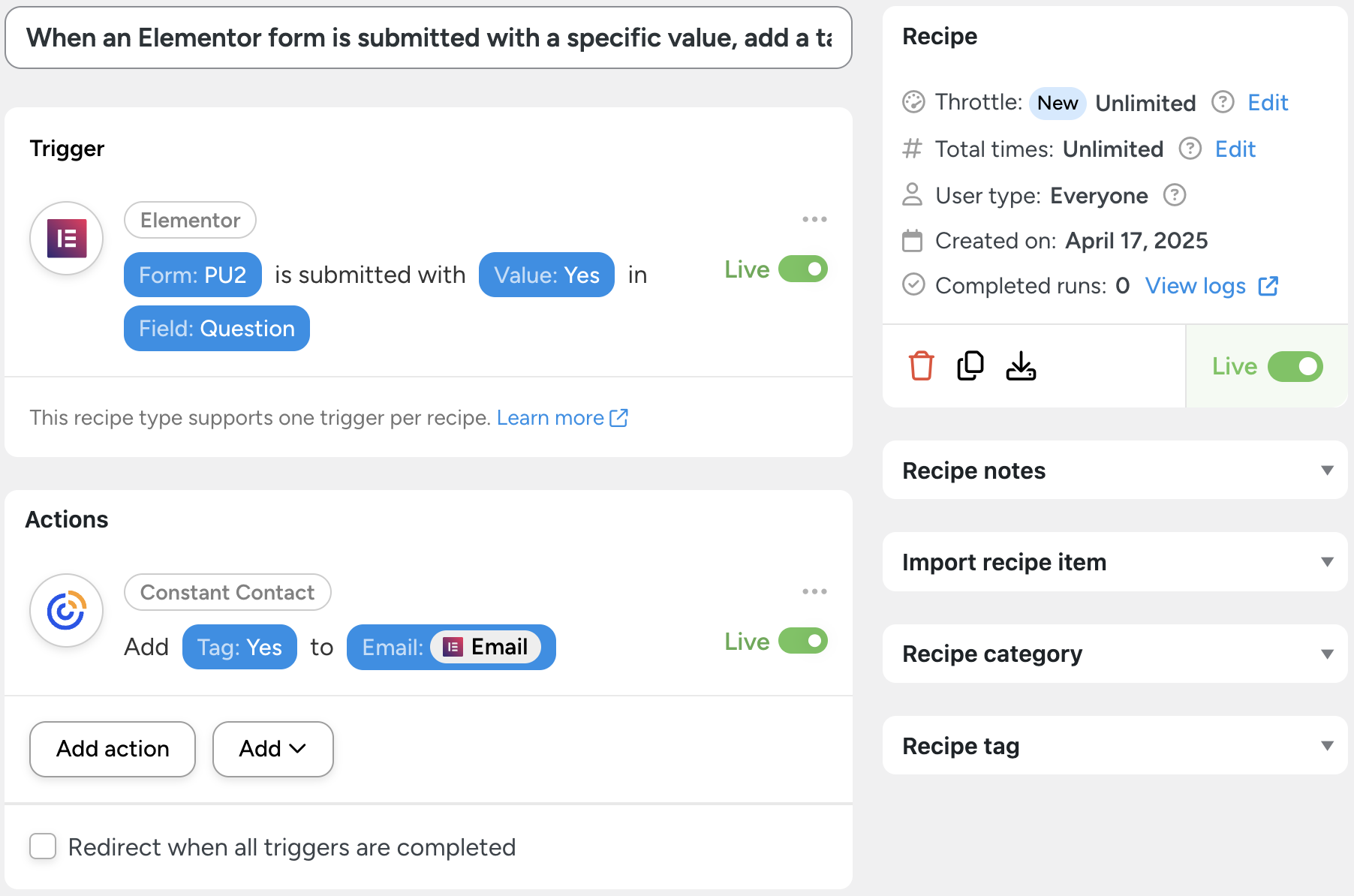The width and height of the screenshot is (1354, 896).
Task: Click the Form: PU2 trigger token
Action: point(192,275)
